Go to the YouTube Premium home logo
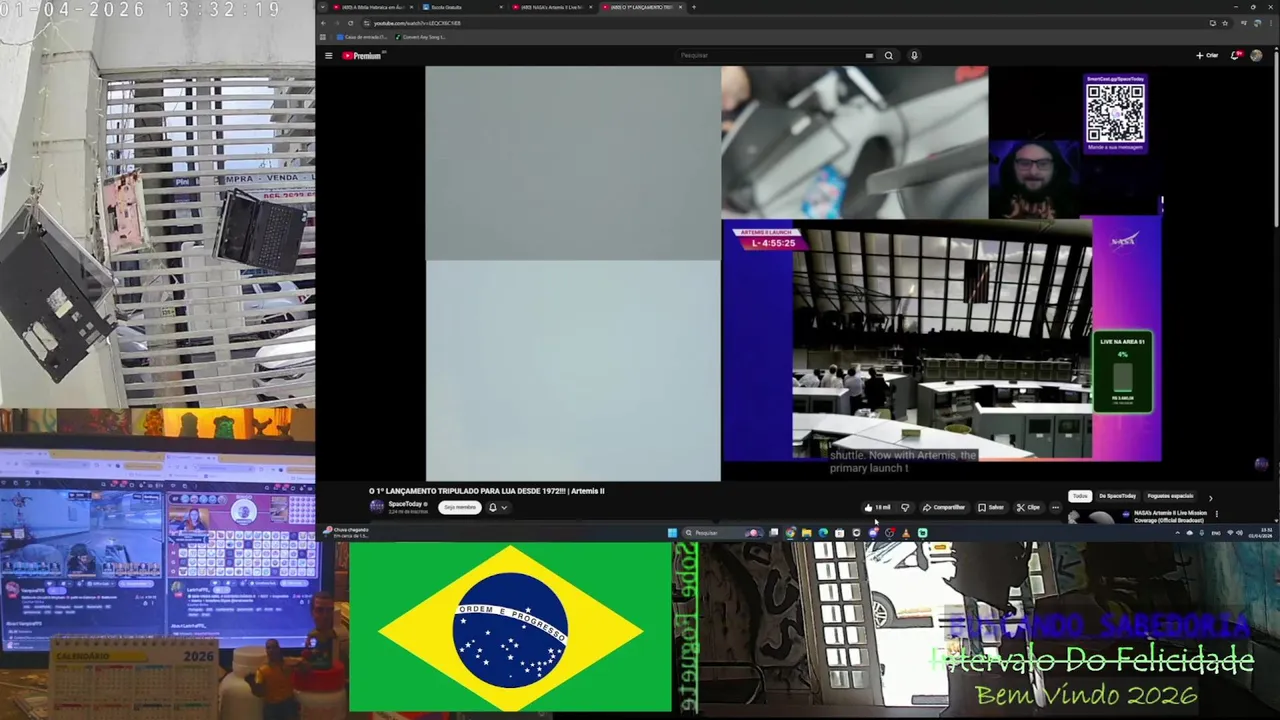1280x720 pixels. pyautogui.click(x=362, y=56)
